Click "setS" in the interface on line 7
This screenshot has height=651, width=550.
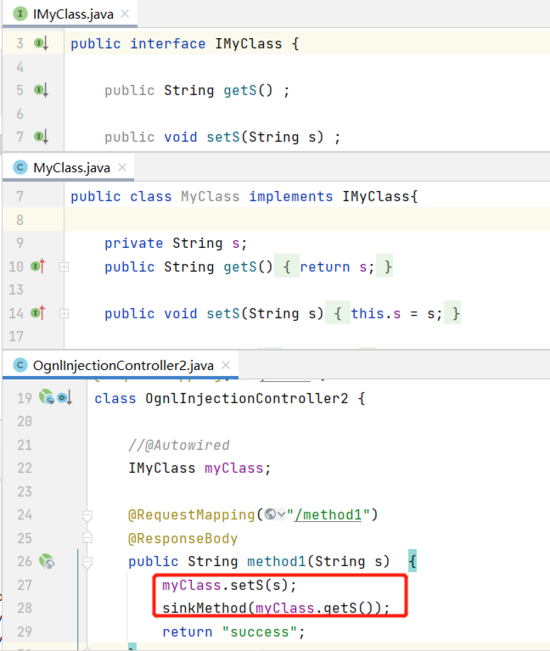[223, 137]
